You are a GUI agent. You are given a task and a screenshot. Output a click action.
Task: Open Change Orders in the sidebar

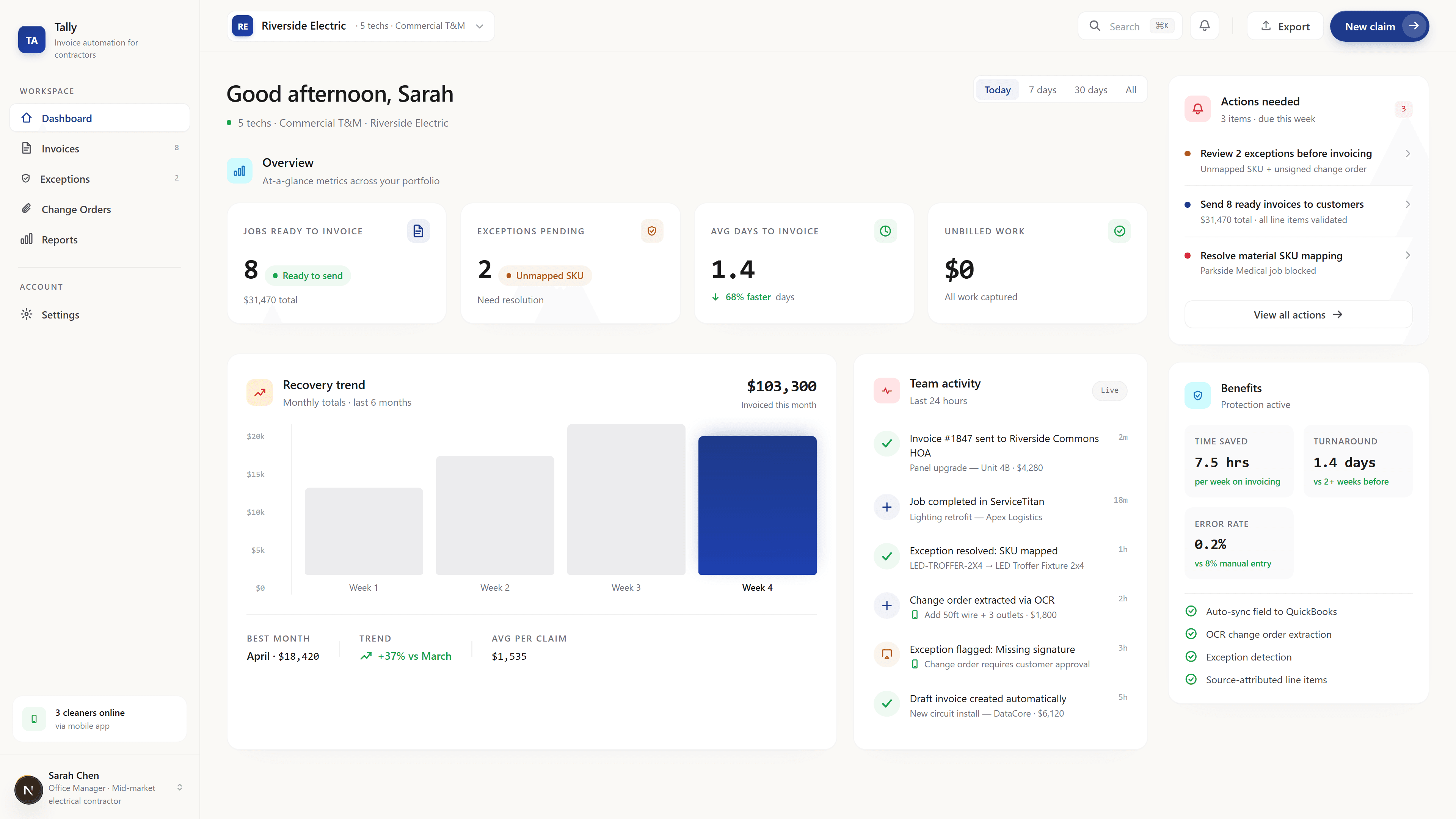(x=99, y=209)
